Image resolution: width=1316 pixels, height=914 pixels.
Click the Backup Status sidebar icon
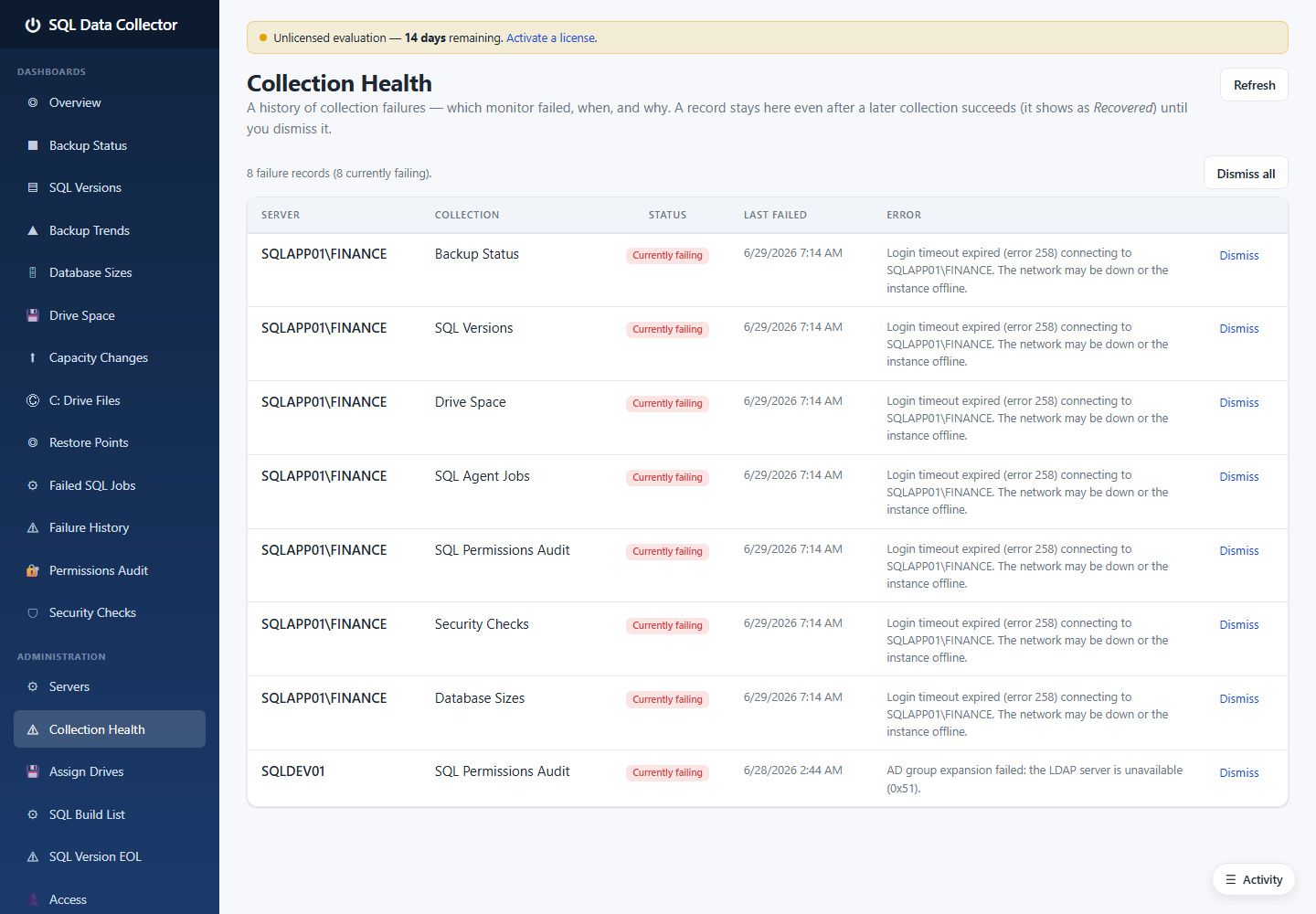[x=33, y=145]
